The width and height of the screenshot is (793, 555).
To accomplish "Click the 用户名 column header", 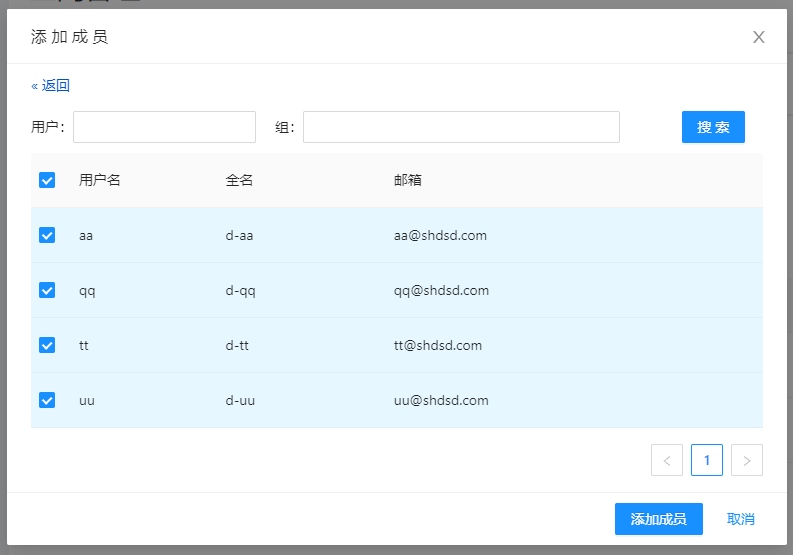I will coord(100,180).
